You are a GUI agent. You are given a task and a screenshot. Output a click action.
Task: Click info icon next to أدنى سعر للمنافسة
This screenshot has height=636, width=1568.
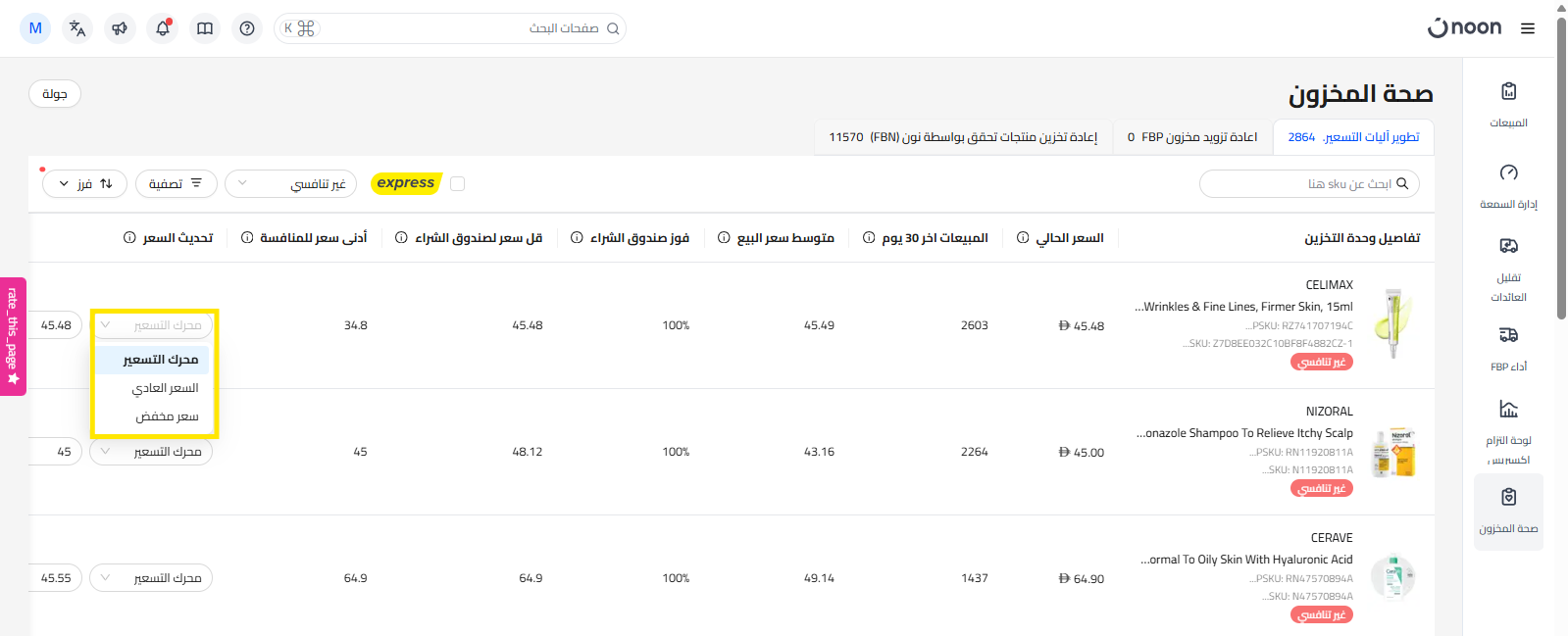coord(247,238)
